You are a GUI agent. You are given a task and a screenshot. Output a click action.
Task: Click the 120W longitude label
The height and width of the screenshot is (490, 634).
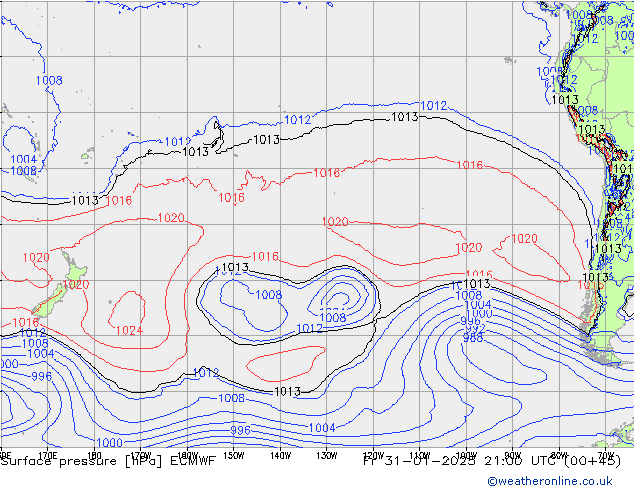373,455
